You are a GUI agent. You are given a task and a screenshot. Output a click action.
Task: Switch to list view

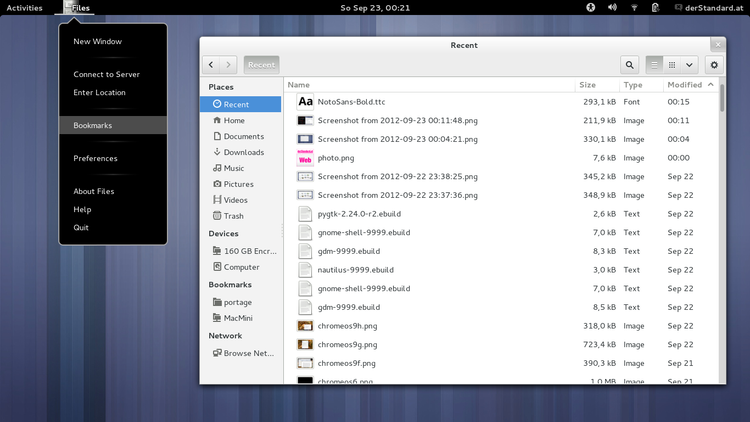655,64
